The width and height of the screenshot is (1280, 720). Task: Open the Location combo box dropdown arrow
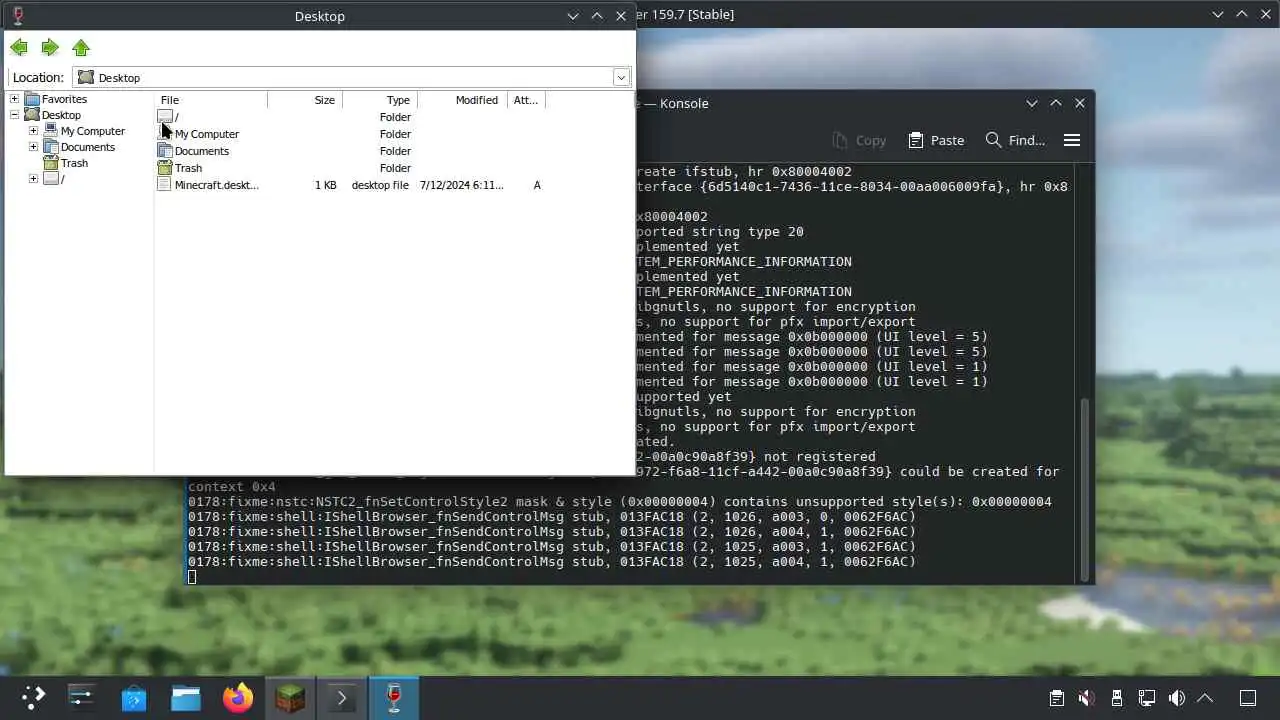tap(621, 78)
